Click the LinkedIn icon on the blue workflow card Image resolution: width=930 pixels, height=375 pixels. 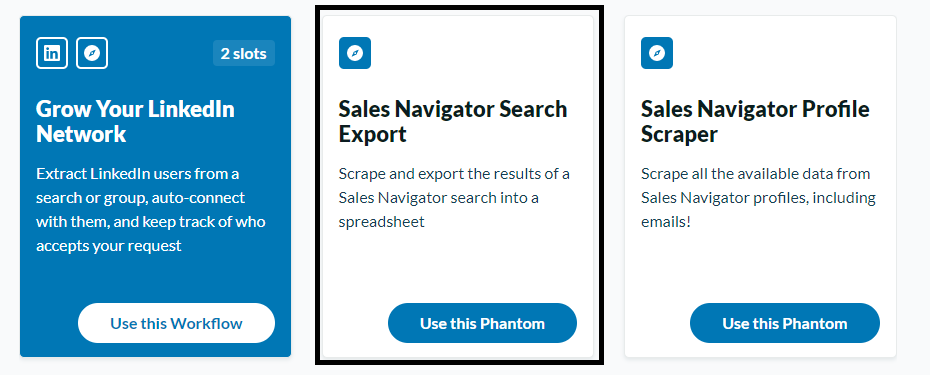coord(52,53)
